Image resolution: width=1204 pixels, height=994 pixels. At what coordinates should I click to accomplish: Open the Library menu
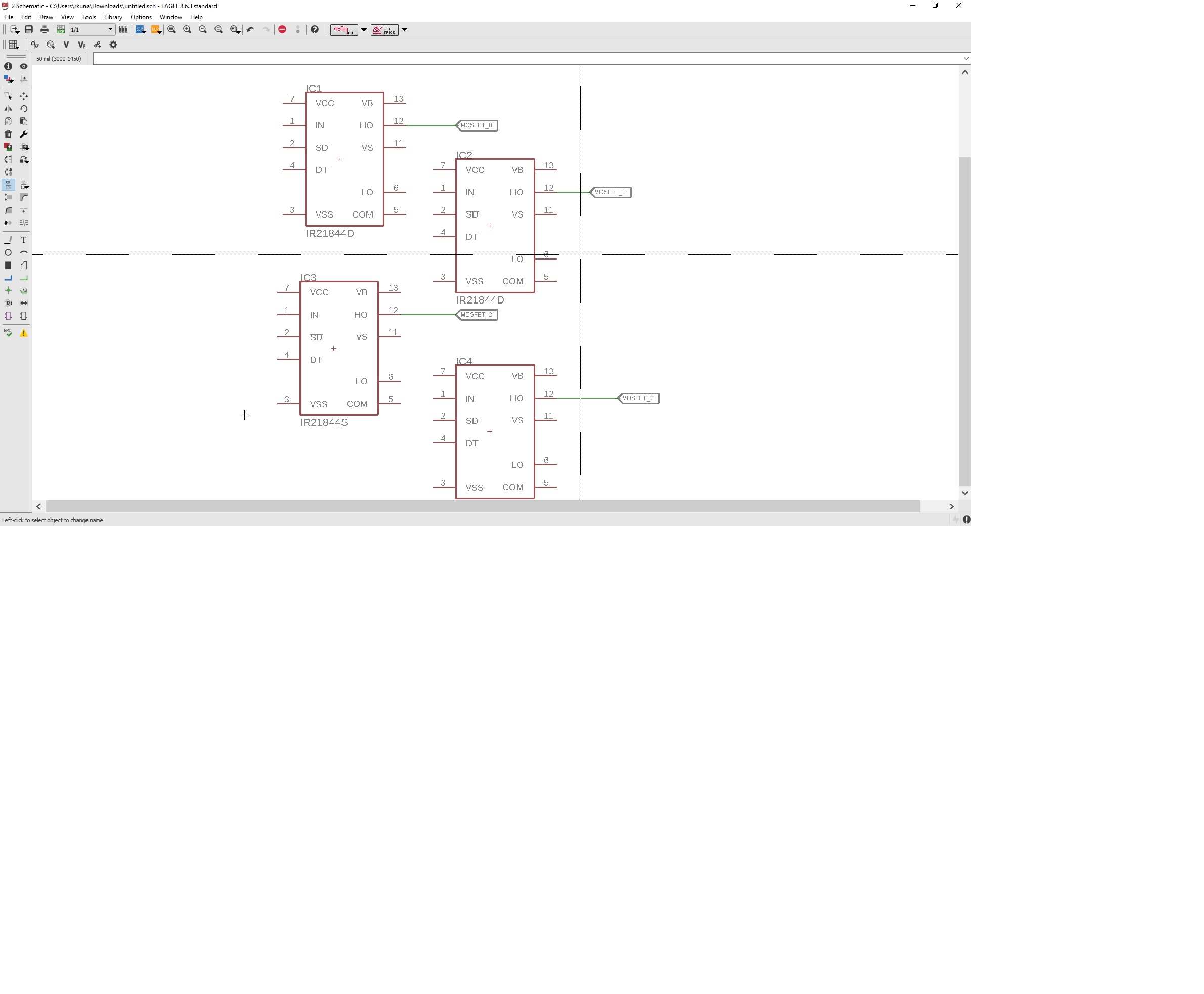[113, 17]
